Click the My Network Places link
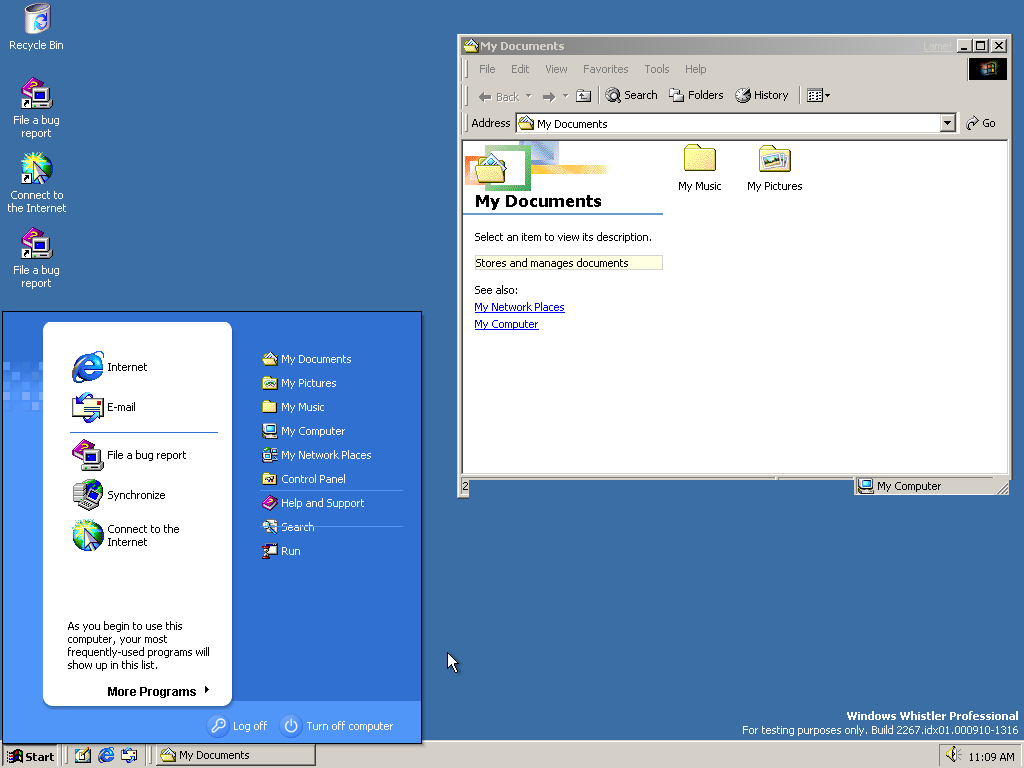 click(519, 307)
